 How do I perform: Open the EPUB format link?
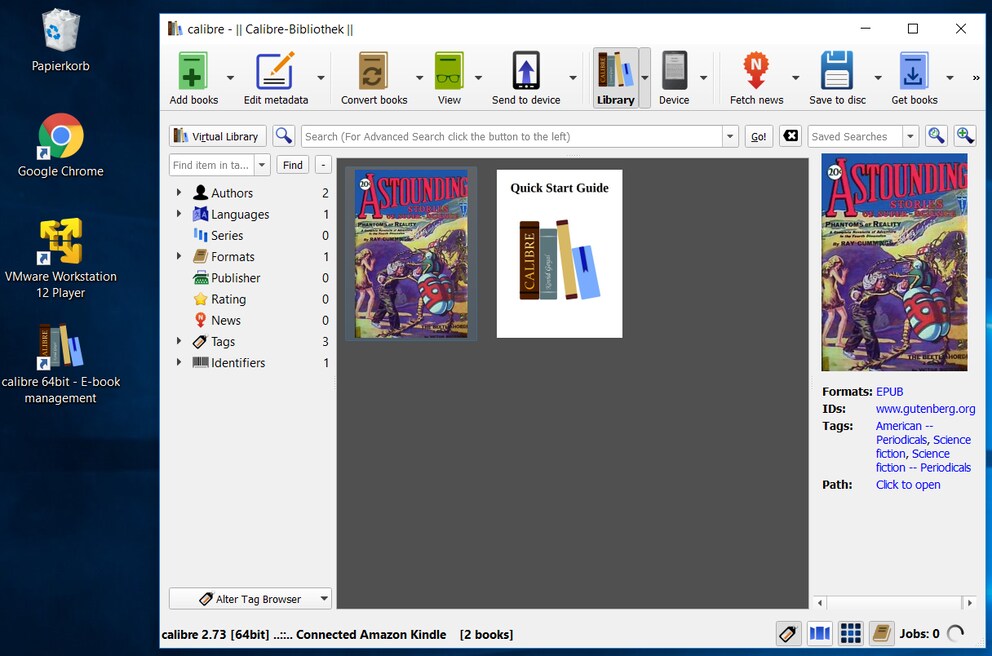coord(890,392)
